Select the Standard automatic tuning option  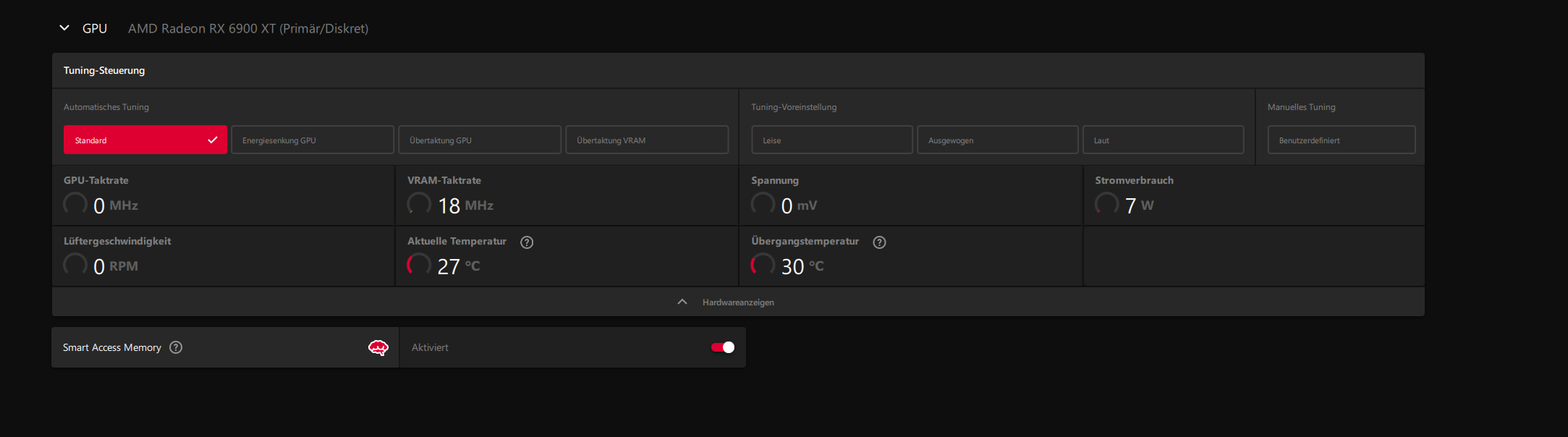click(145, 140)
